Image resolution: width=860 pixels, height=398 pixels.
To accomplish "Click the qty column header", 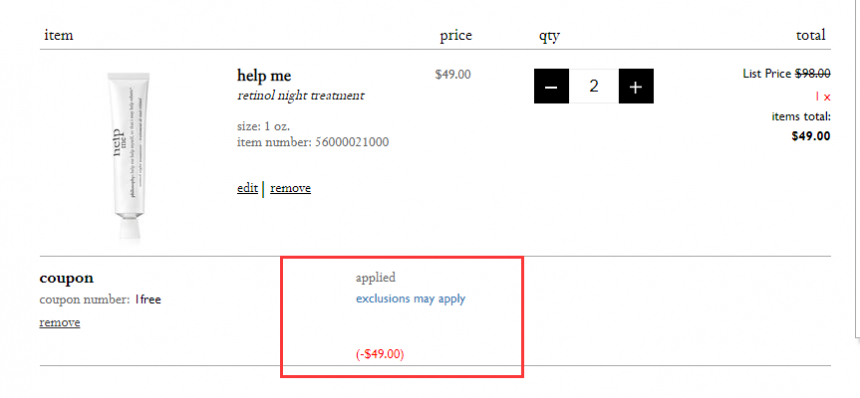I will [x=549, y=36].
